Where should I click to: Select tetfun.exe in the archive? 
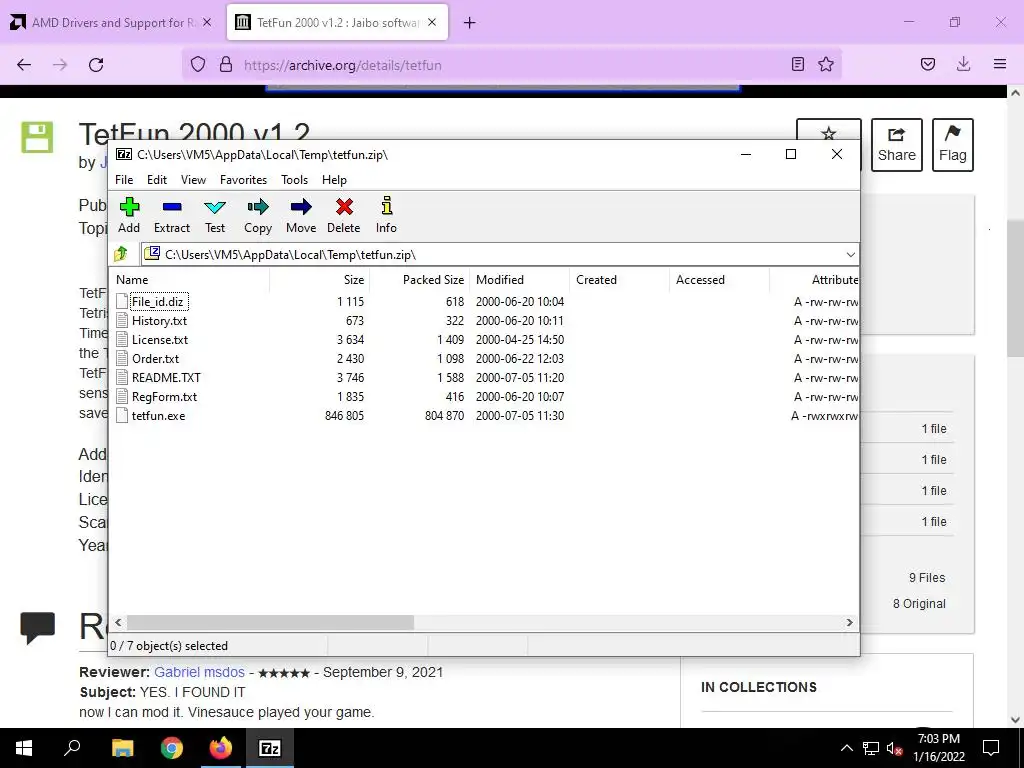[x=159, y=415]
